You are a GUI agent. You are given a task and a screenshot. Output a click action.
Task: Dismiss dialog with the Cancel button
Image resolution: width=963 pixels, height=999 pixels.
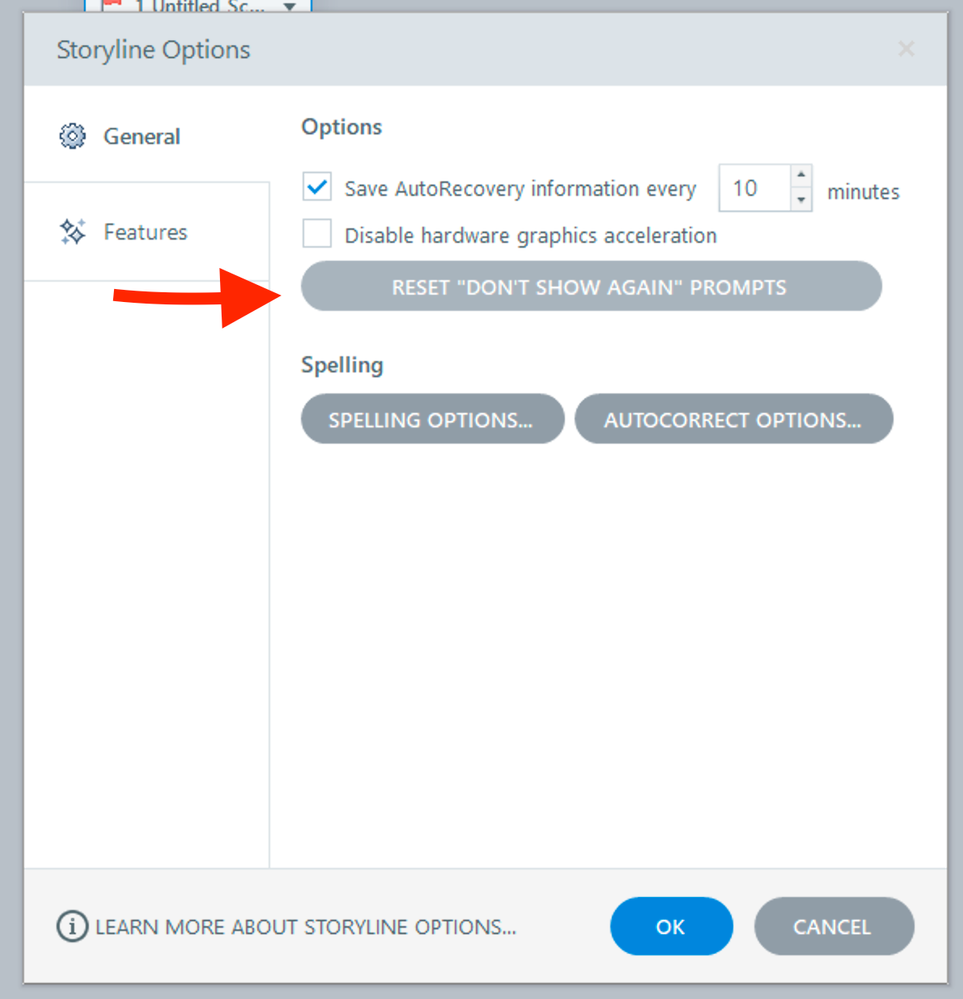[833, 927]
